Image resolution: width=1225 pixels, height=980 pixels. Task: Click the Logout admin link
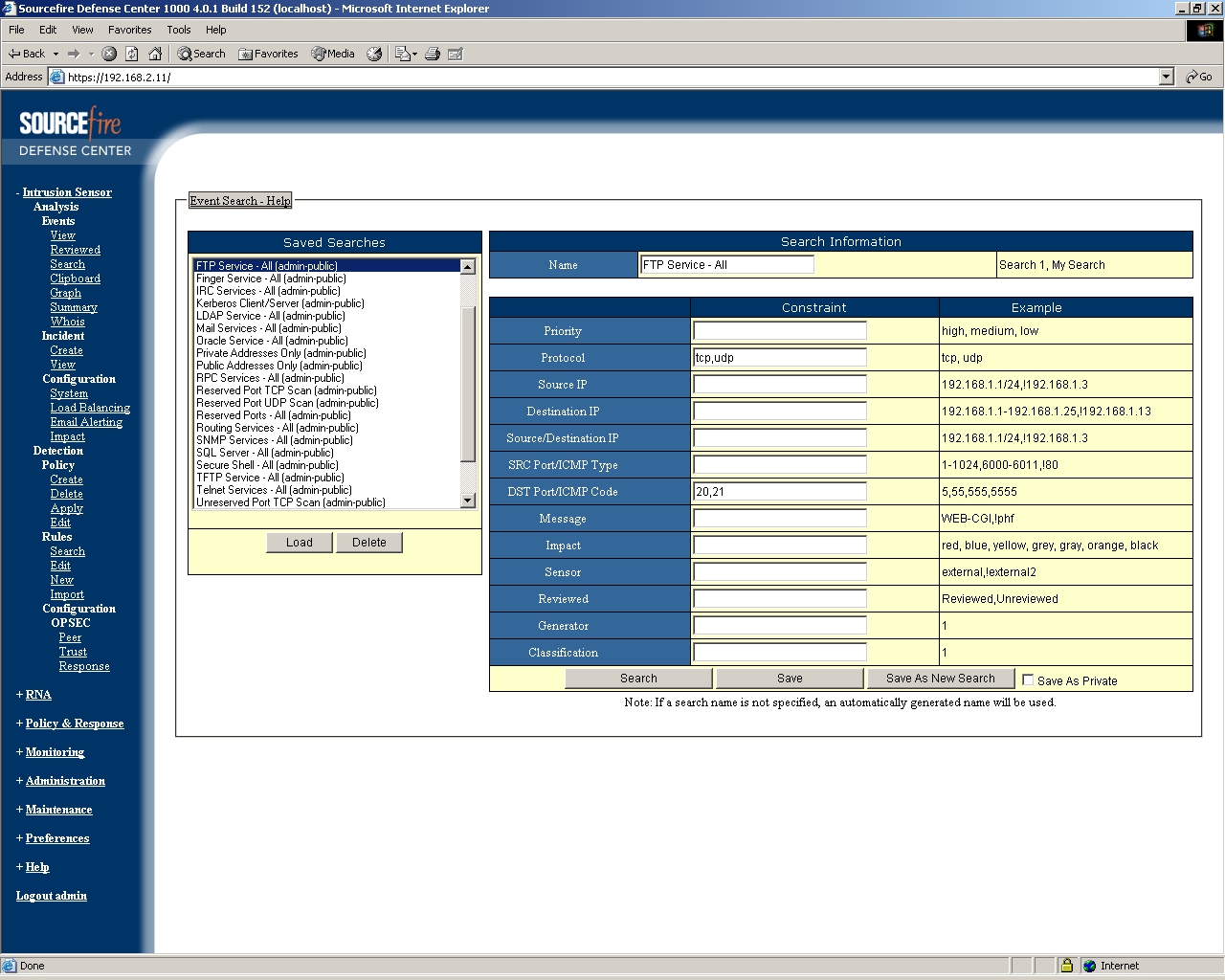[x=52, y=896]
